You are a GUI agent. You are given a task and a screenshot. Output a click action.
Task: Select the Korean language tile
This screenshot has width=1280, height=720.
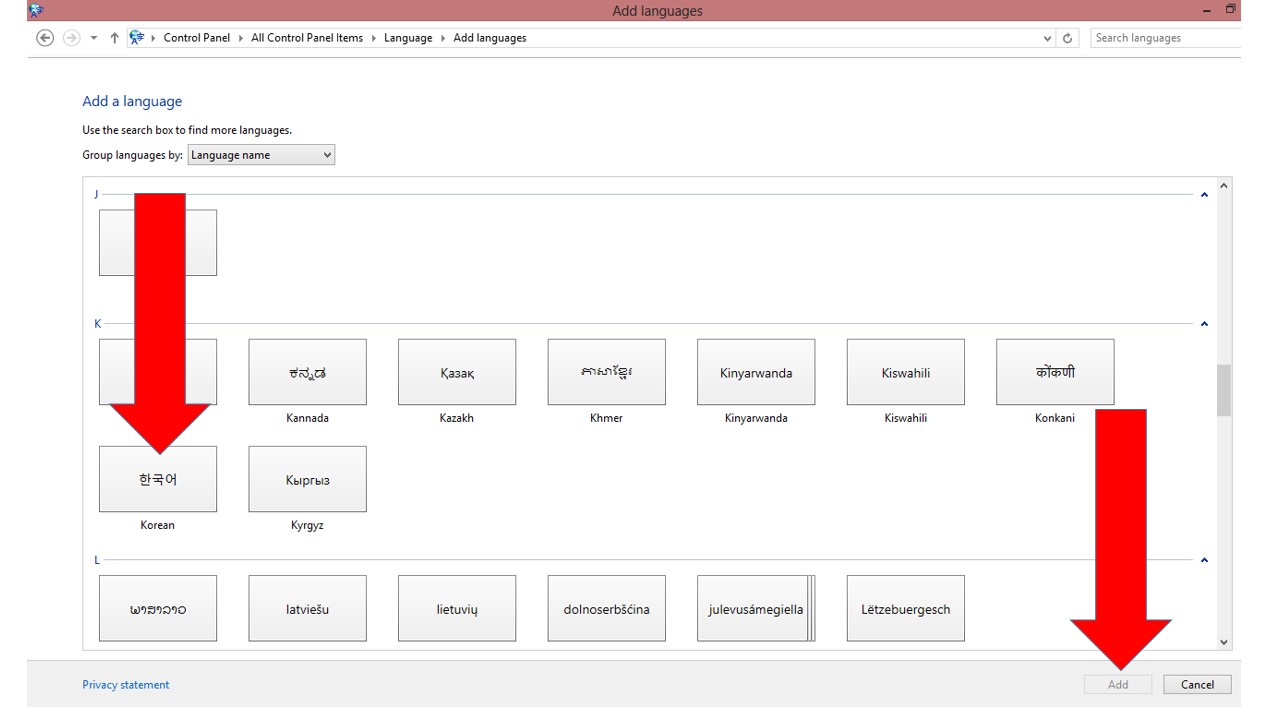(158, 480)
